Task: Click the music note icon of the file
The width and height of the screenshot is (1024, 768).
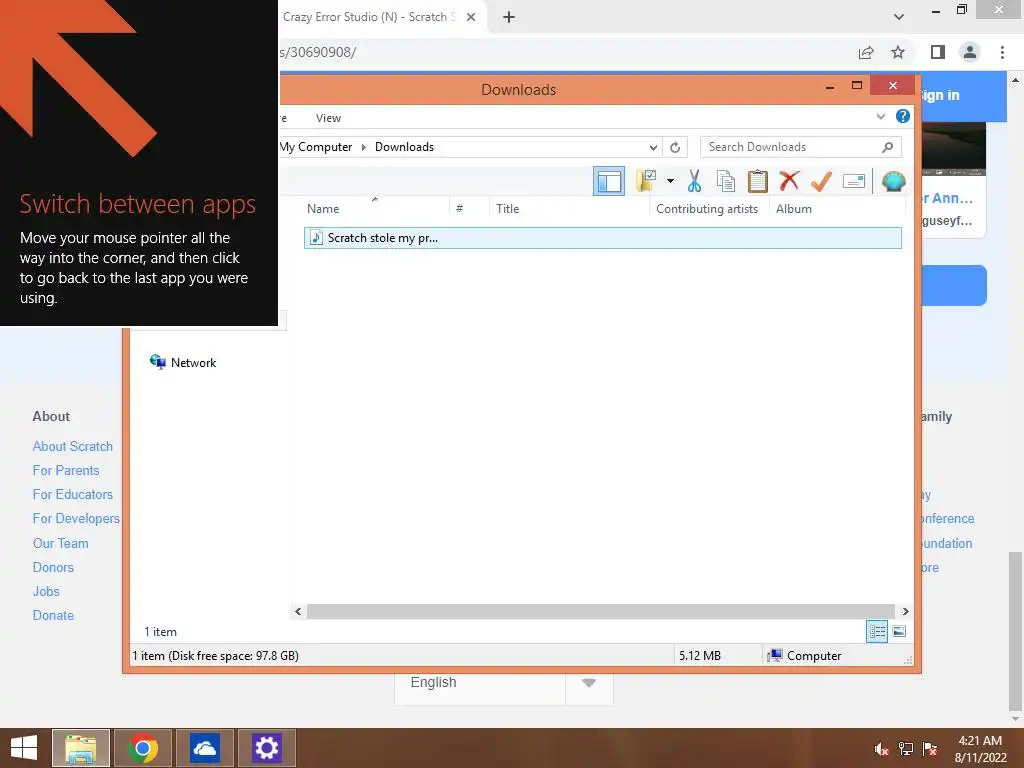Action: click(x=316, y=238)
